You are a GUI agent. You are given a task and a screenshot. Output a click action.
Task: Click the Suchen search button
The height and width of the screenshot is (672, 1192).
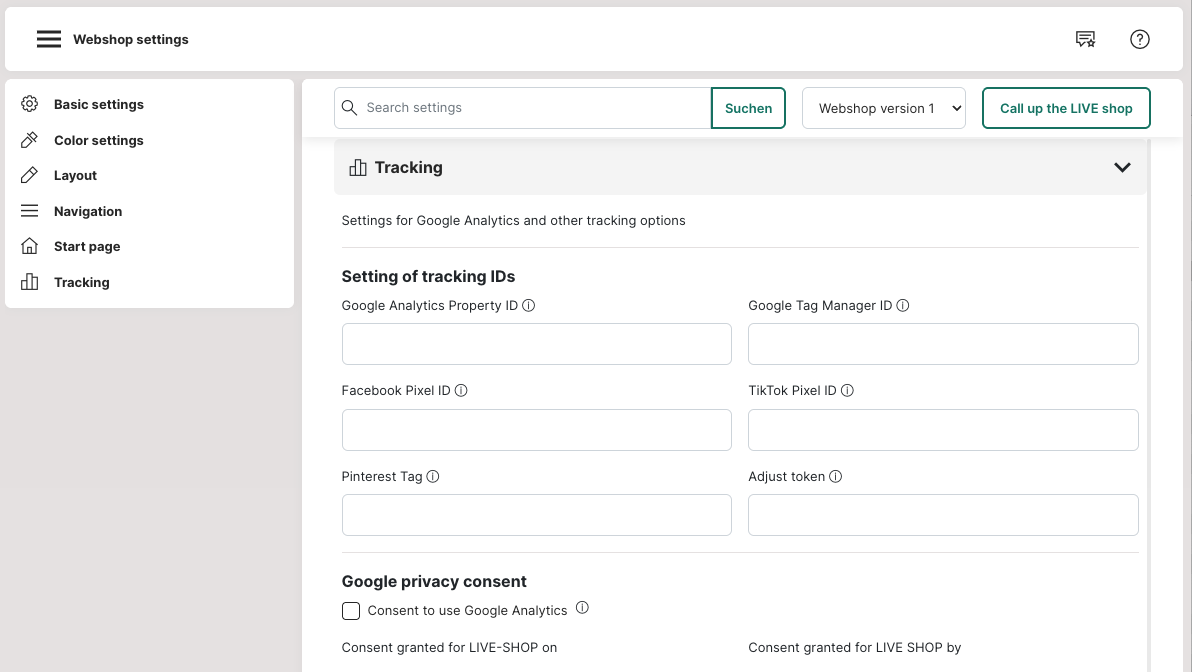[x=748, y=108]
